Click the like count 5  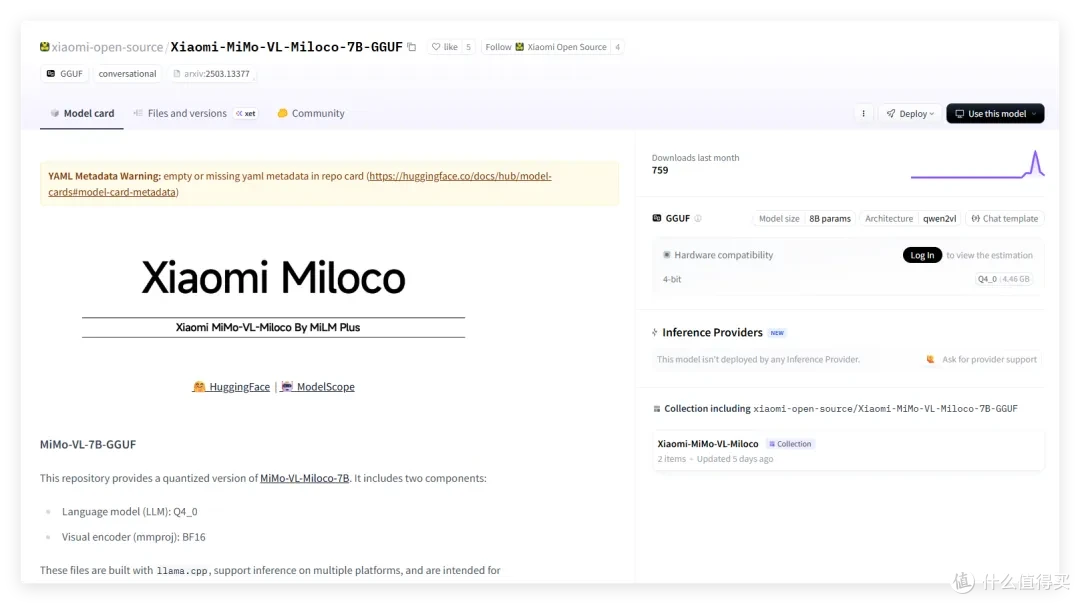(x=468, y=47)
